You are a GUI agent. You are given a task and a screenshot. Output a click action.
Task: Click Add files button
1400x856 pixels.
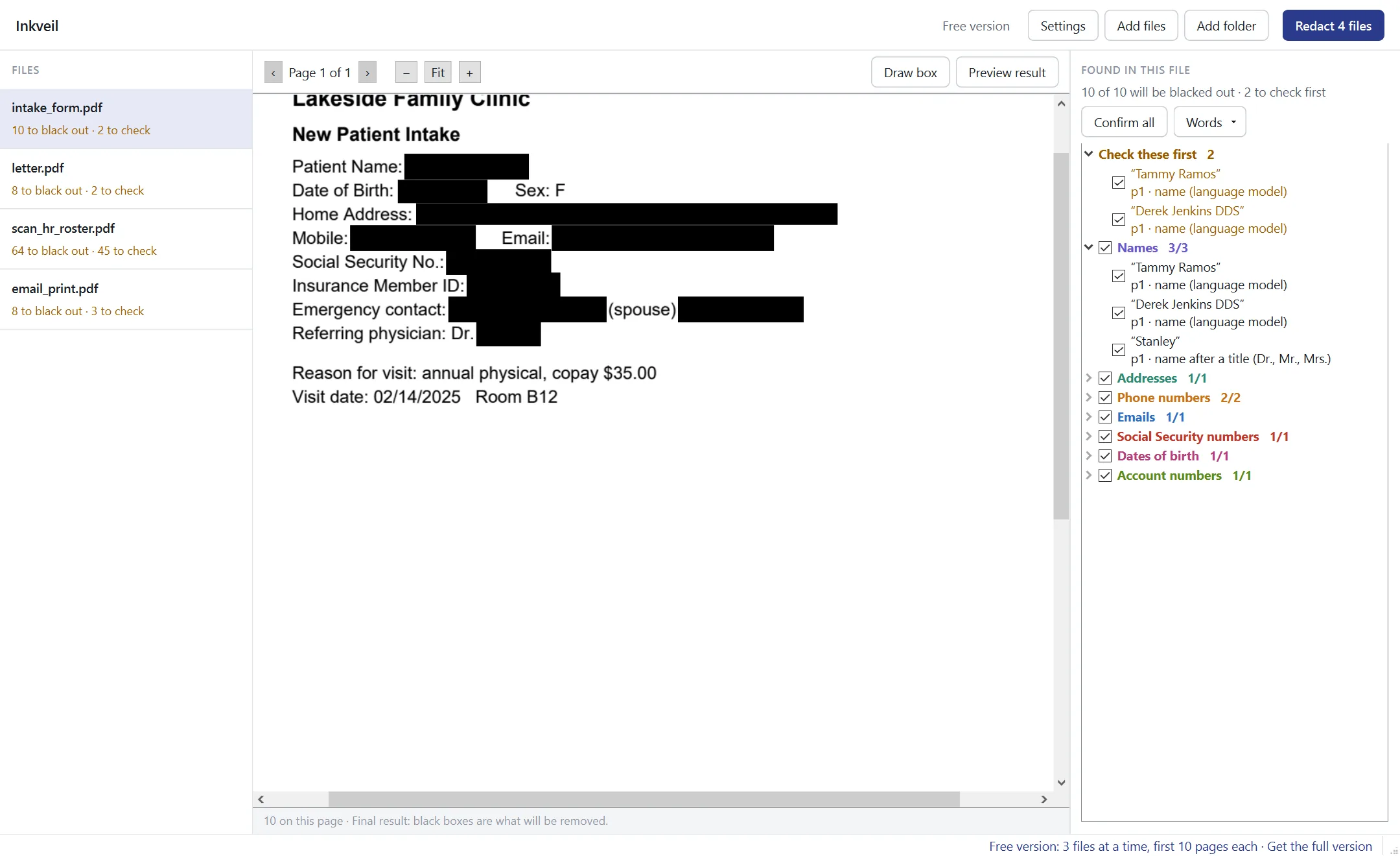(1141, 26)
